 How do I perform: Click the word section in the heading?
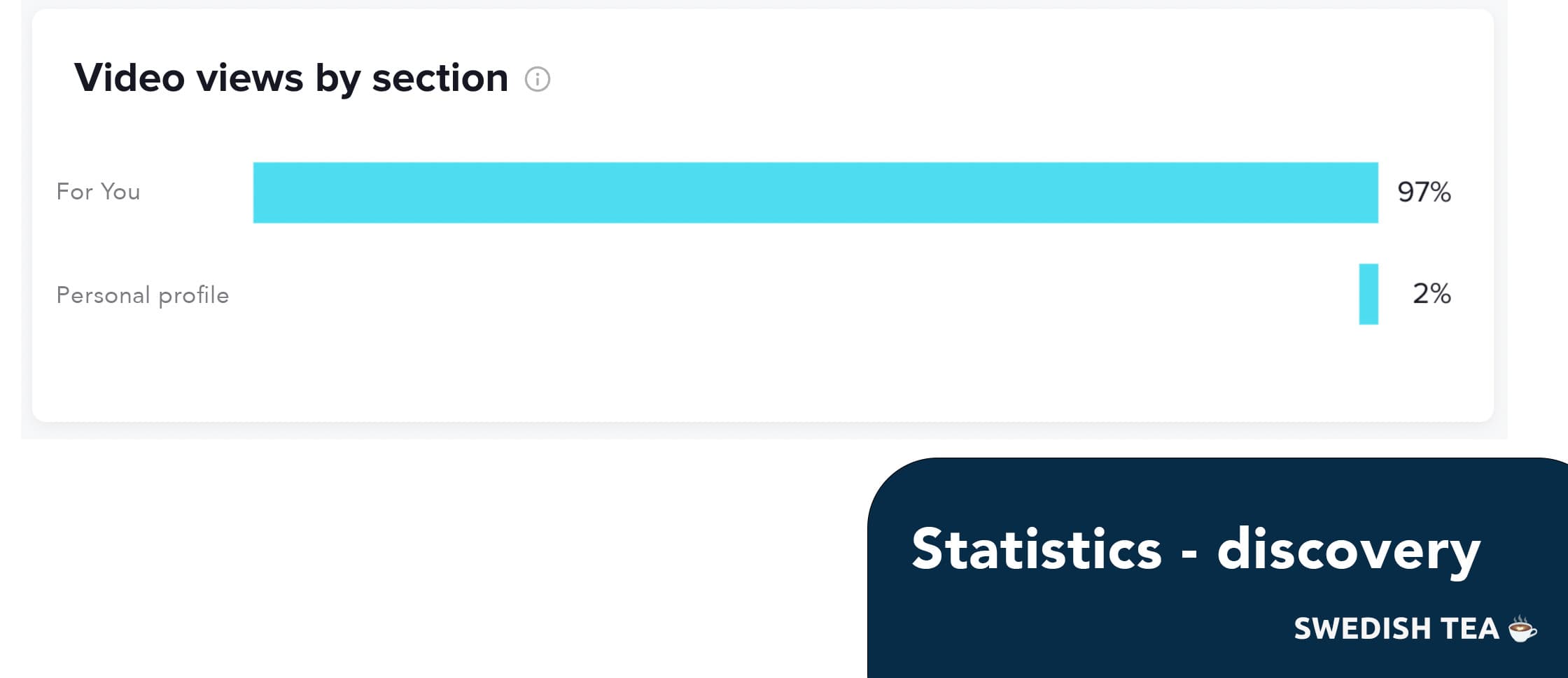(440, 78)
